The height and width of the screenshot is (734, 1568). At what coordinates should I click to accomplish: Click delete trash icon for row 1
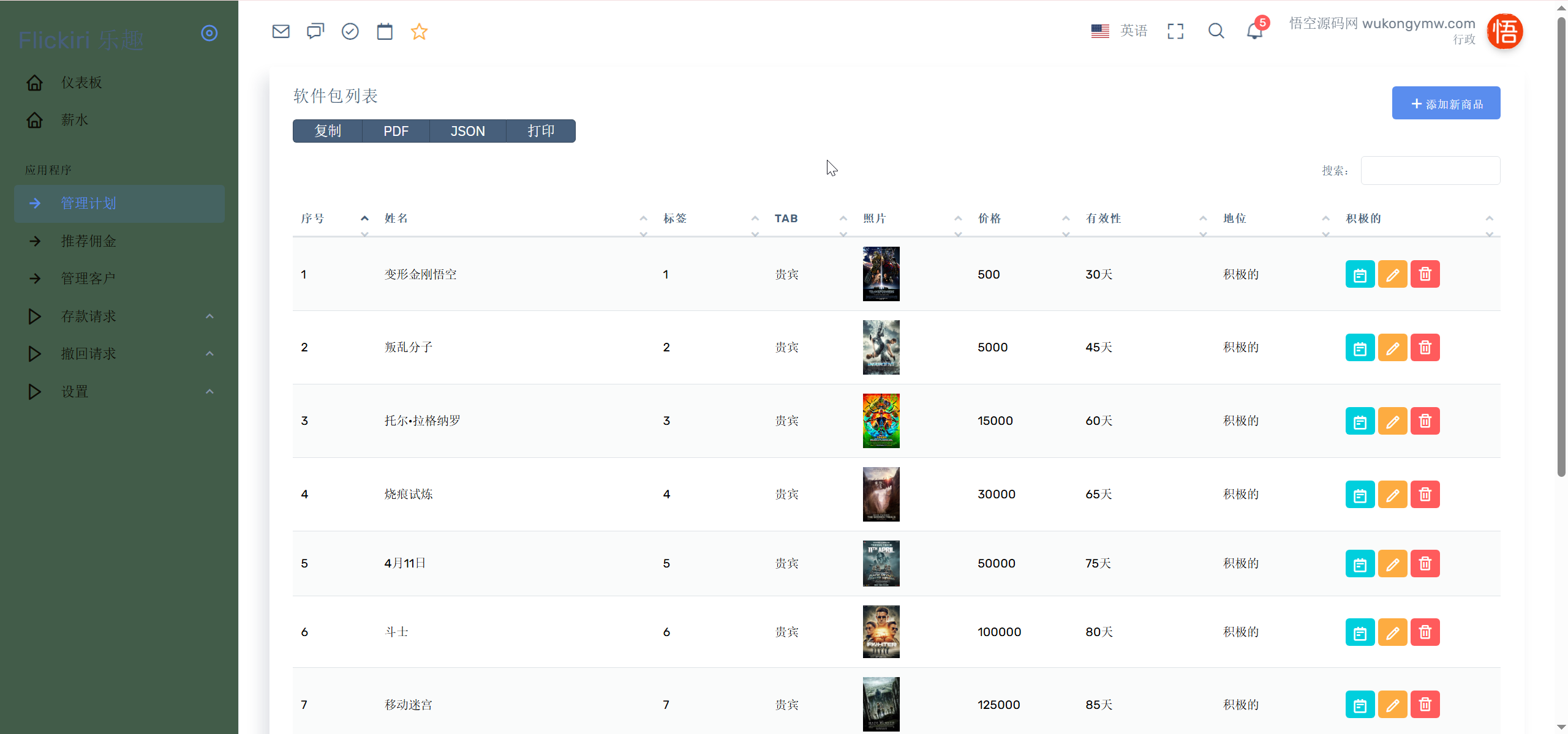1425,274
